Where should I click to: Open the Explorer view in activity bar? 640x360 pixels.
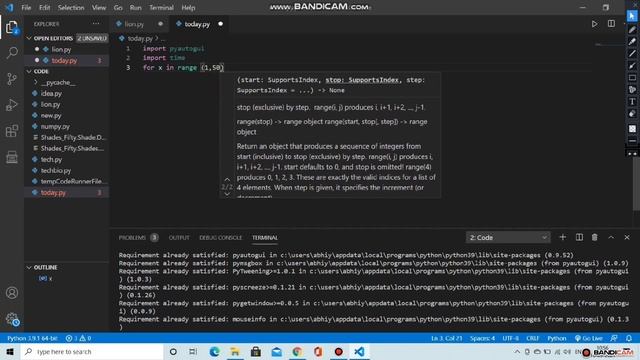click(12, 27)
